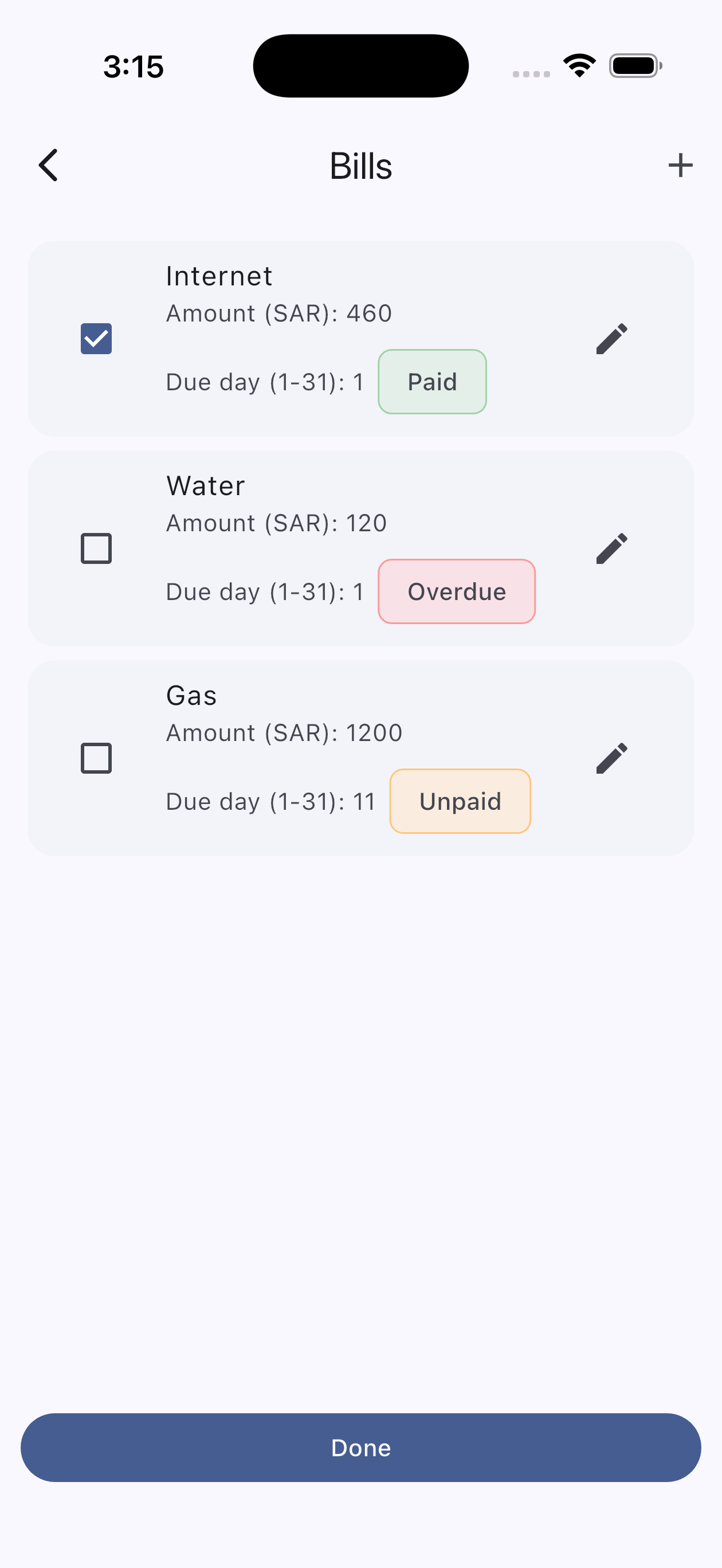Select the Internet bill title
The height and width of the screenshot is (1568, 722).
pyautogui.click(x=219, y=276)
